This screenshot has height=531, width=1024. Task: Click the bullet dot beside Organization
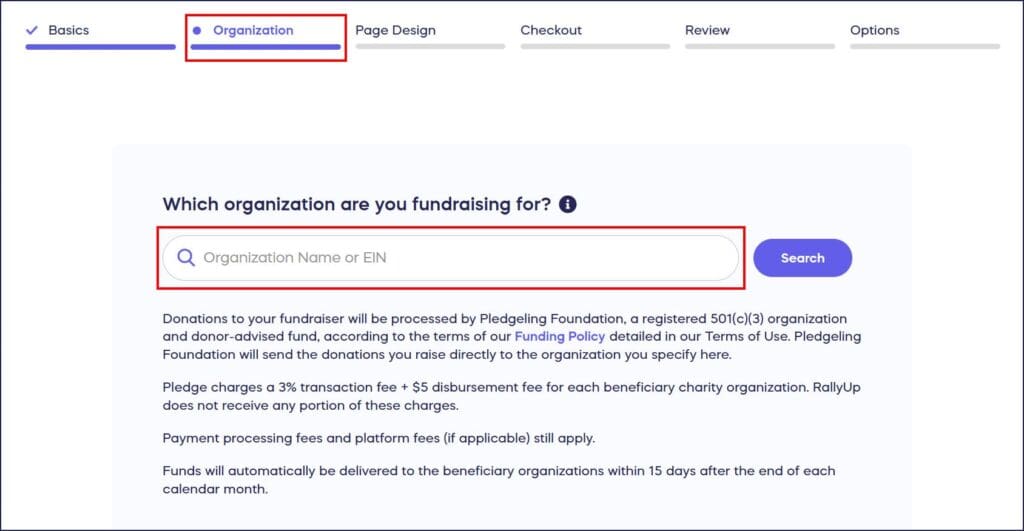coord(197,31)
